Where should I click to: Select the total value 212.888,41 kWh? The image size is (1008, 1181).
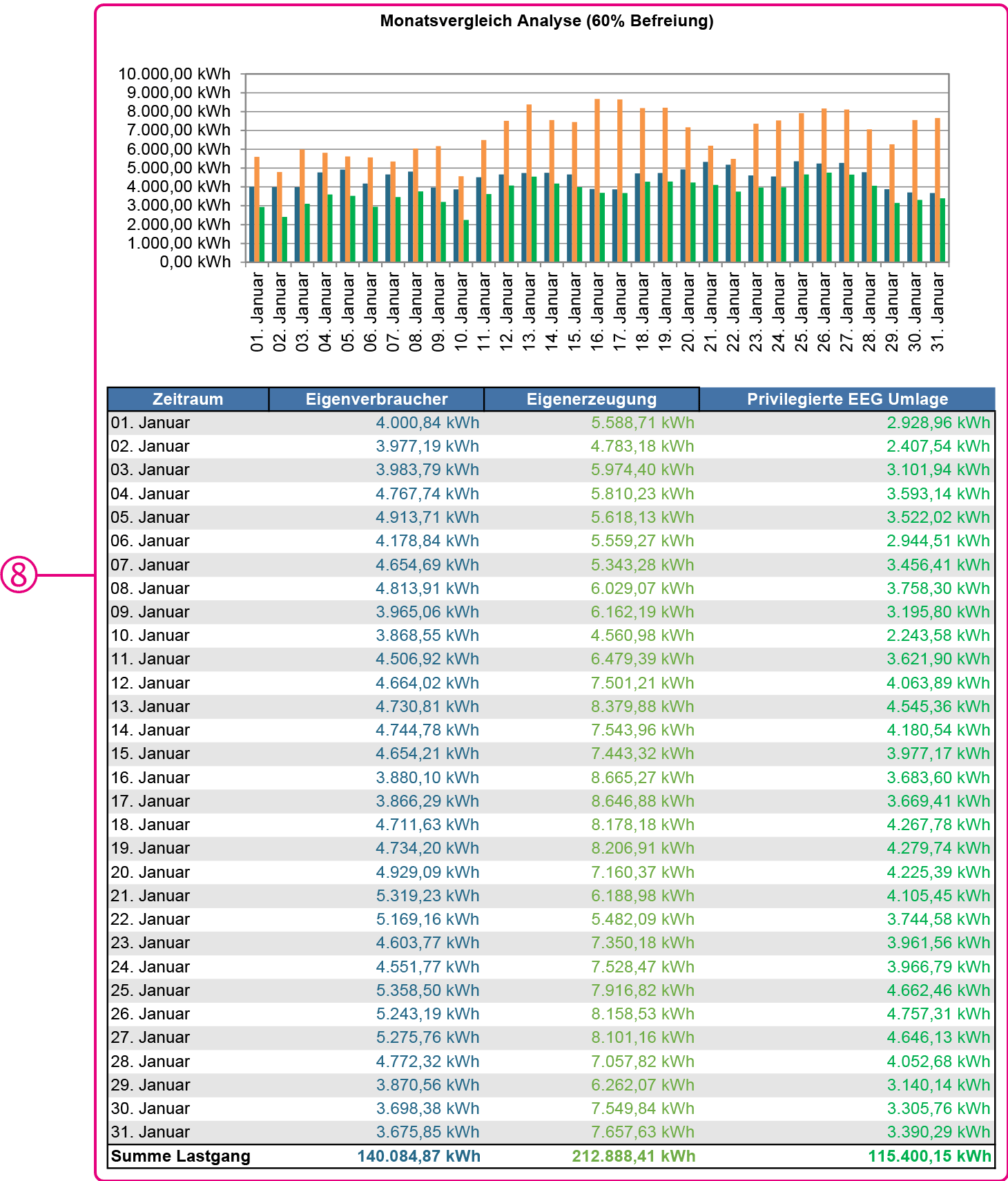(633, 1156)
